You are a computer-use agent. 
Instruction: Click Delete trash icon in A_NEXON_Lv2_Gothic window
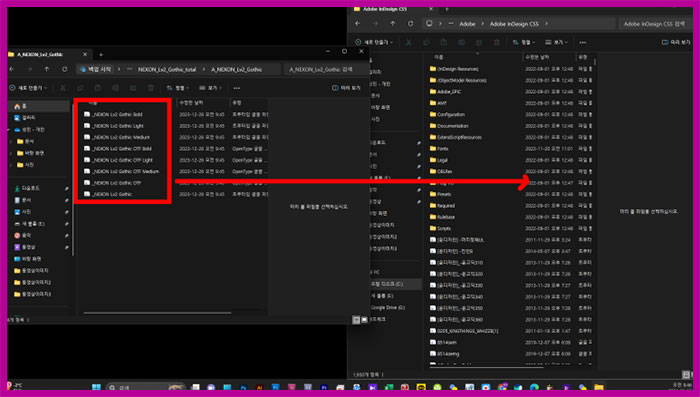tap(150, 88)
